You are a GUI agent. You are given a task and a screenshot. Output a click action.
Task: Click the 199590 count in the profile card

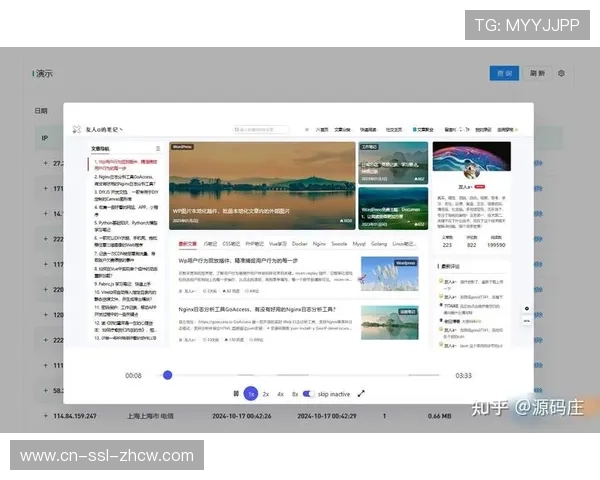496,245
